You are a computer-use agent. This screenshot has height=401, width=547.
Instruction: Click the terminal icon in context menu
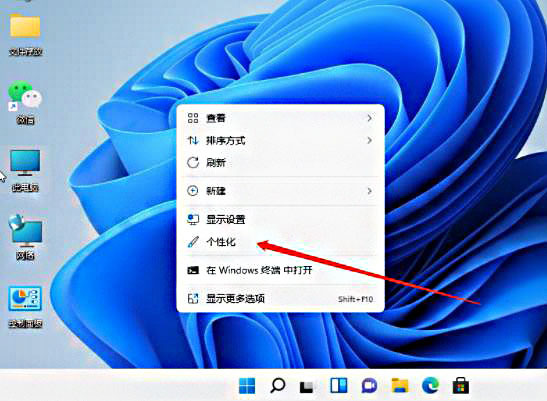click(193, 270)
